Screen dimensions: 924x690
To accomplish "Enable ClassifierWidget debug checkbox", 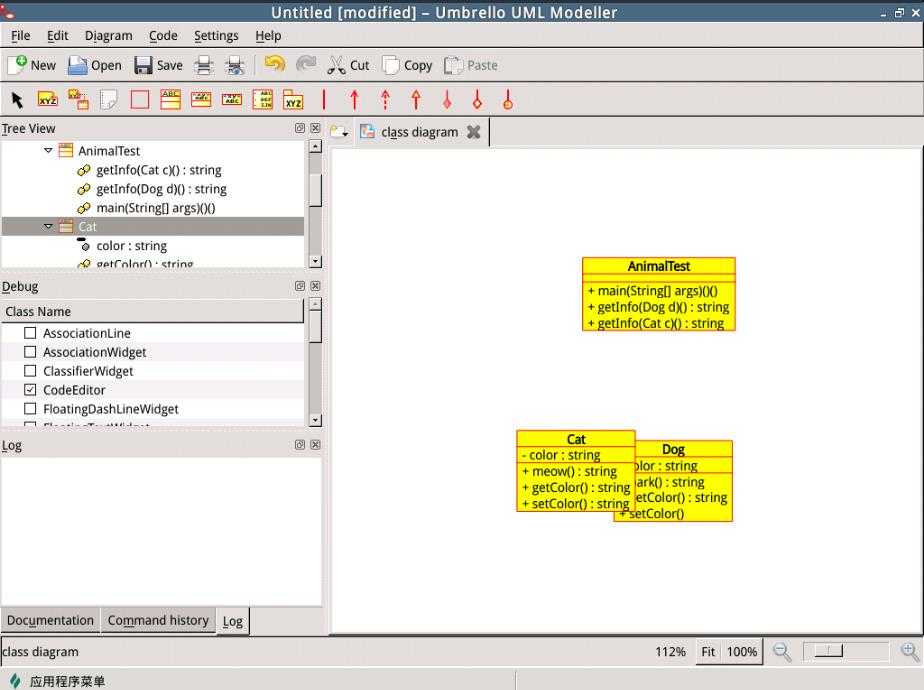I will click(30, 371).
